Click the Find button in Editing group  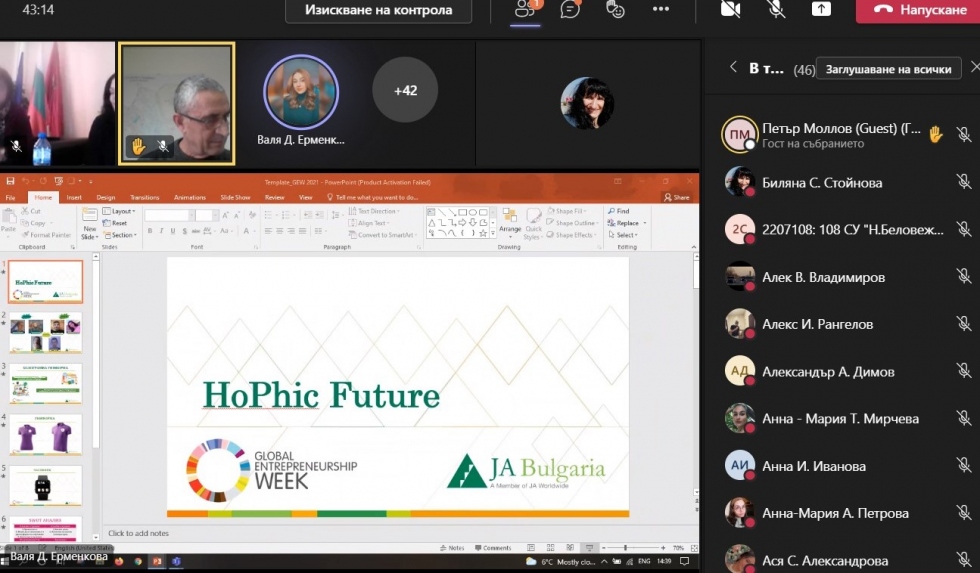click(619, 211)
